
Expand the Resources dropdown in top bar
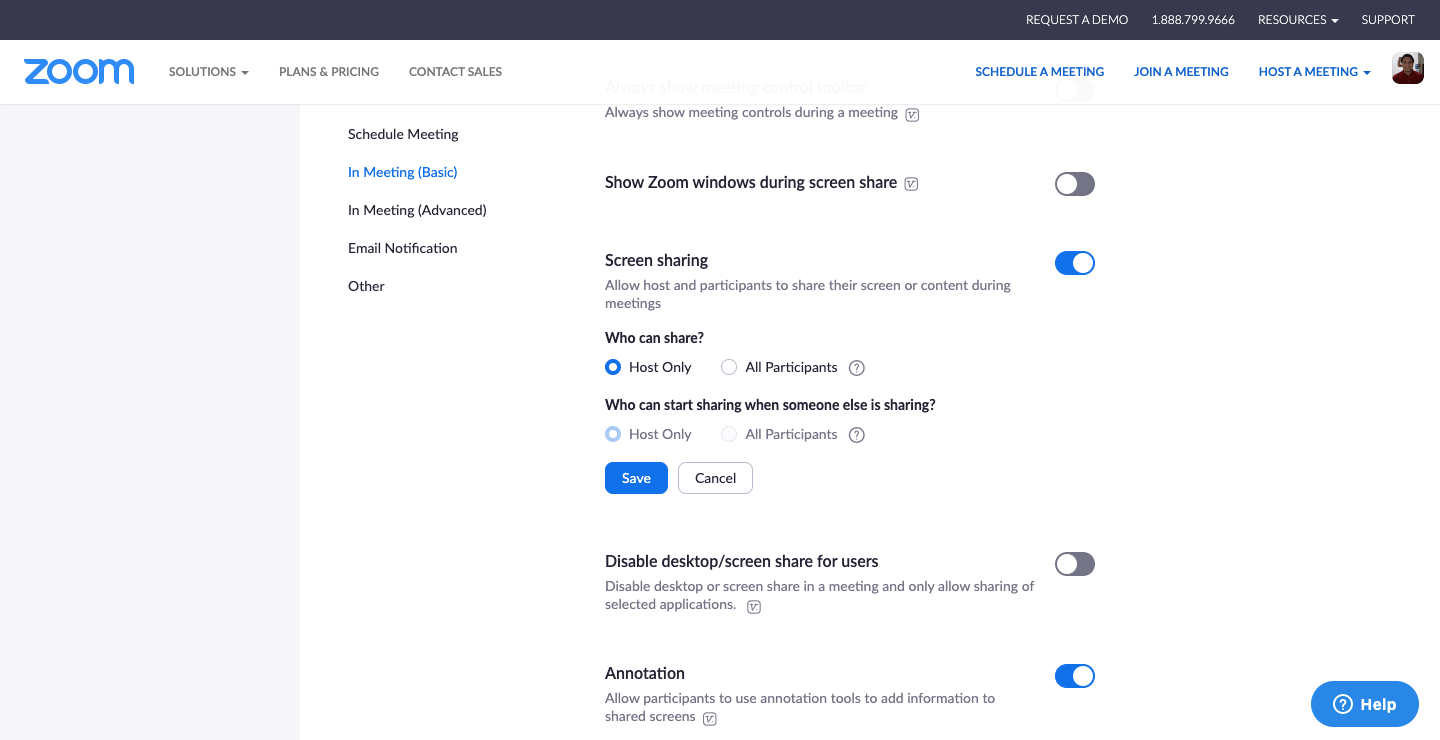pos(1298,20)
